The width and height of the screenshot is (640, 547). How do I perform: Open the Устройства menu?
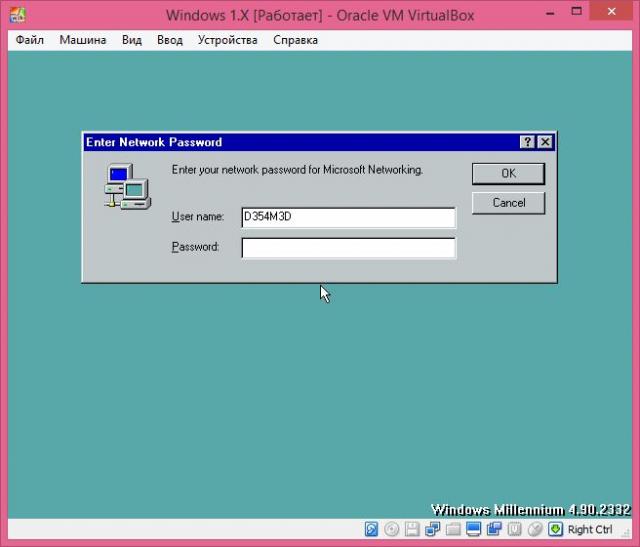pyautogui.click(x=228, y=40)
